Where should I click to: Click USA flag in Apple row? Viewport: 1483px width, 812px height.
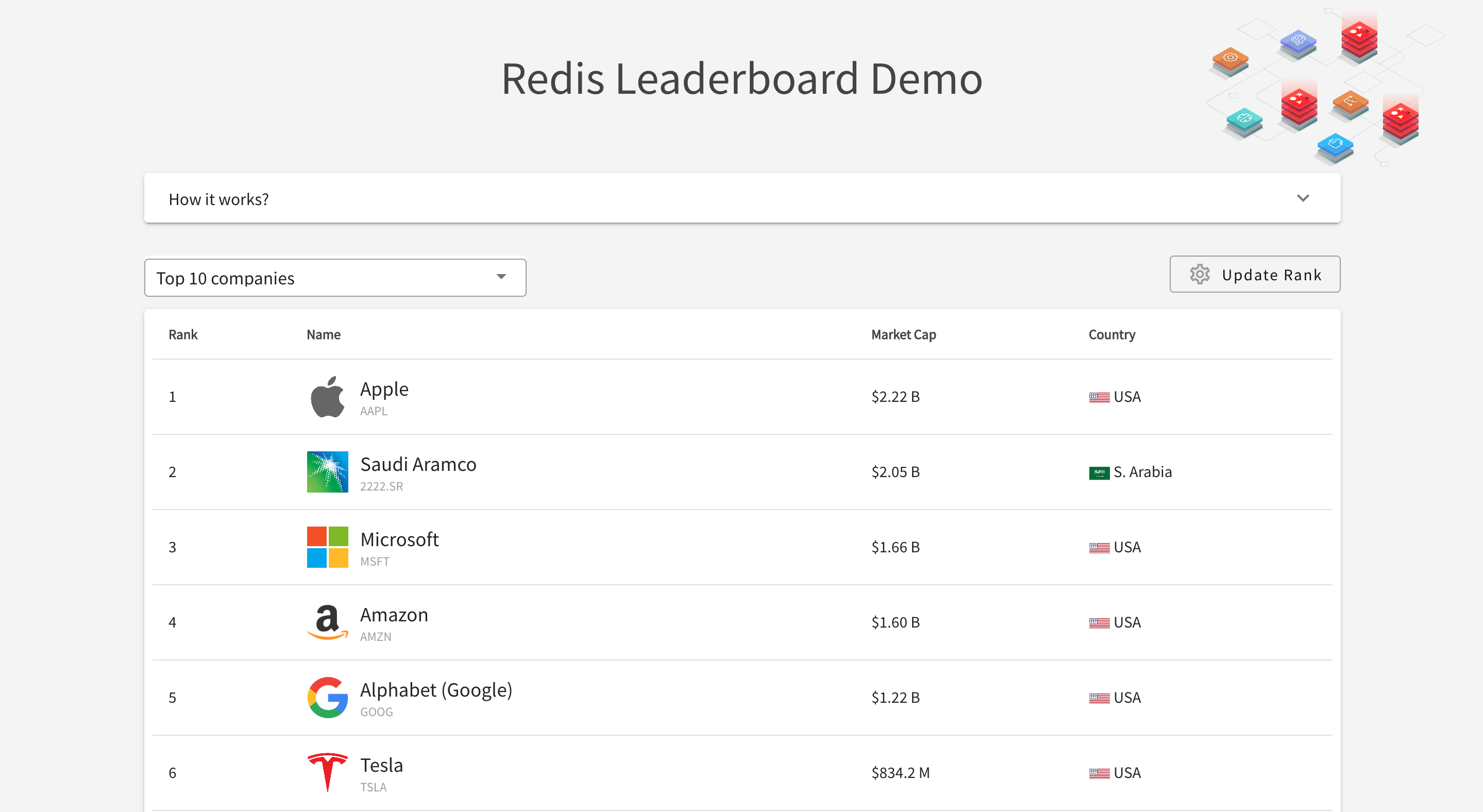point(1099,397)
